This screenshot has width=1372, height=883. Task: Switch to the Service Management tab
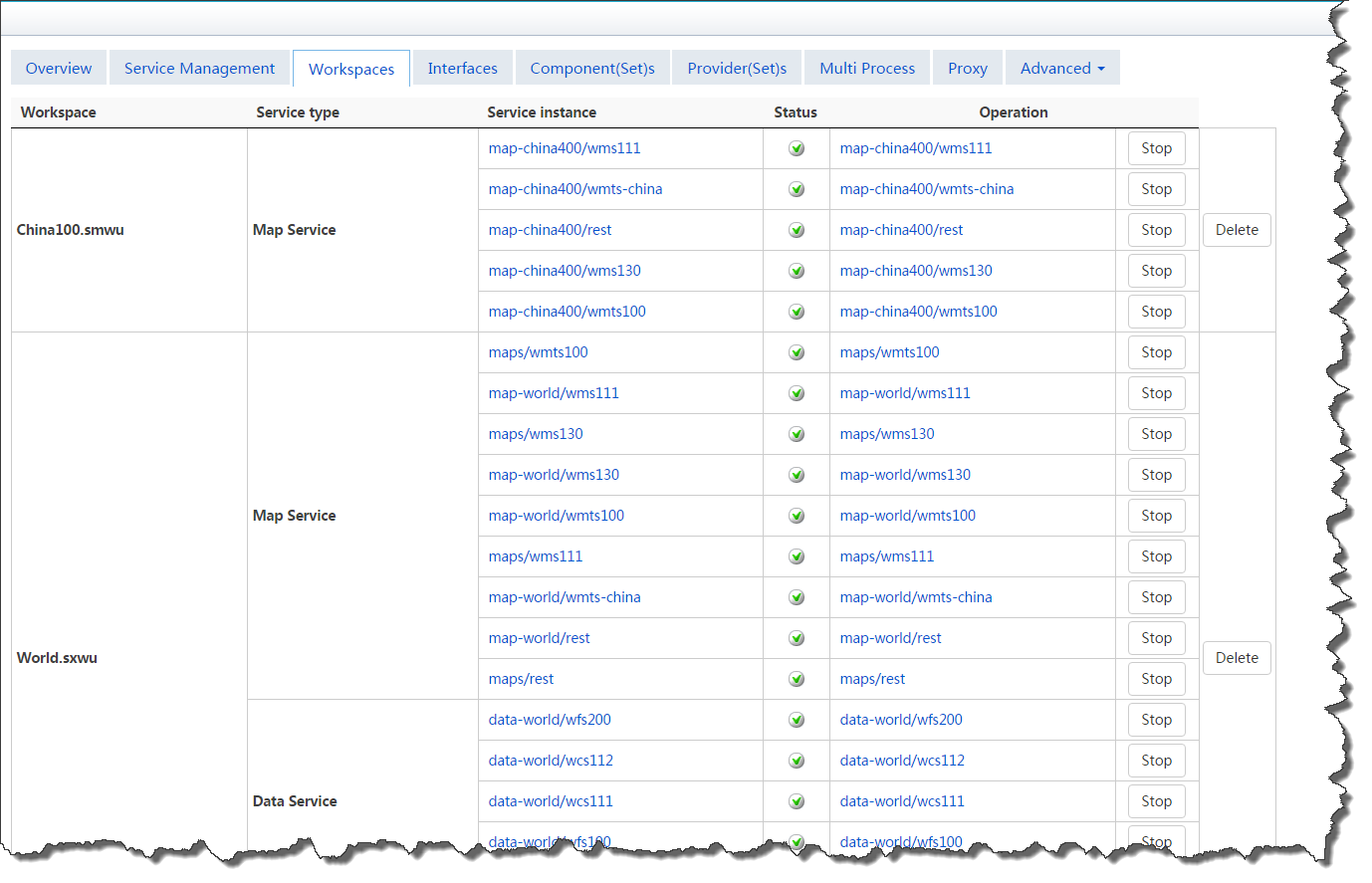point(199,68)
